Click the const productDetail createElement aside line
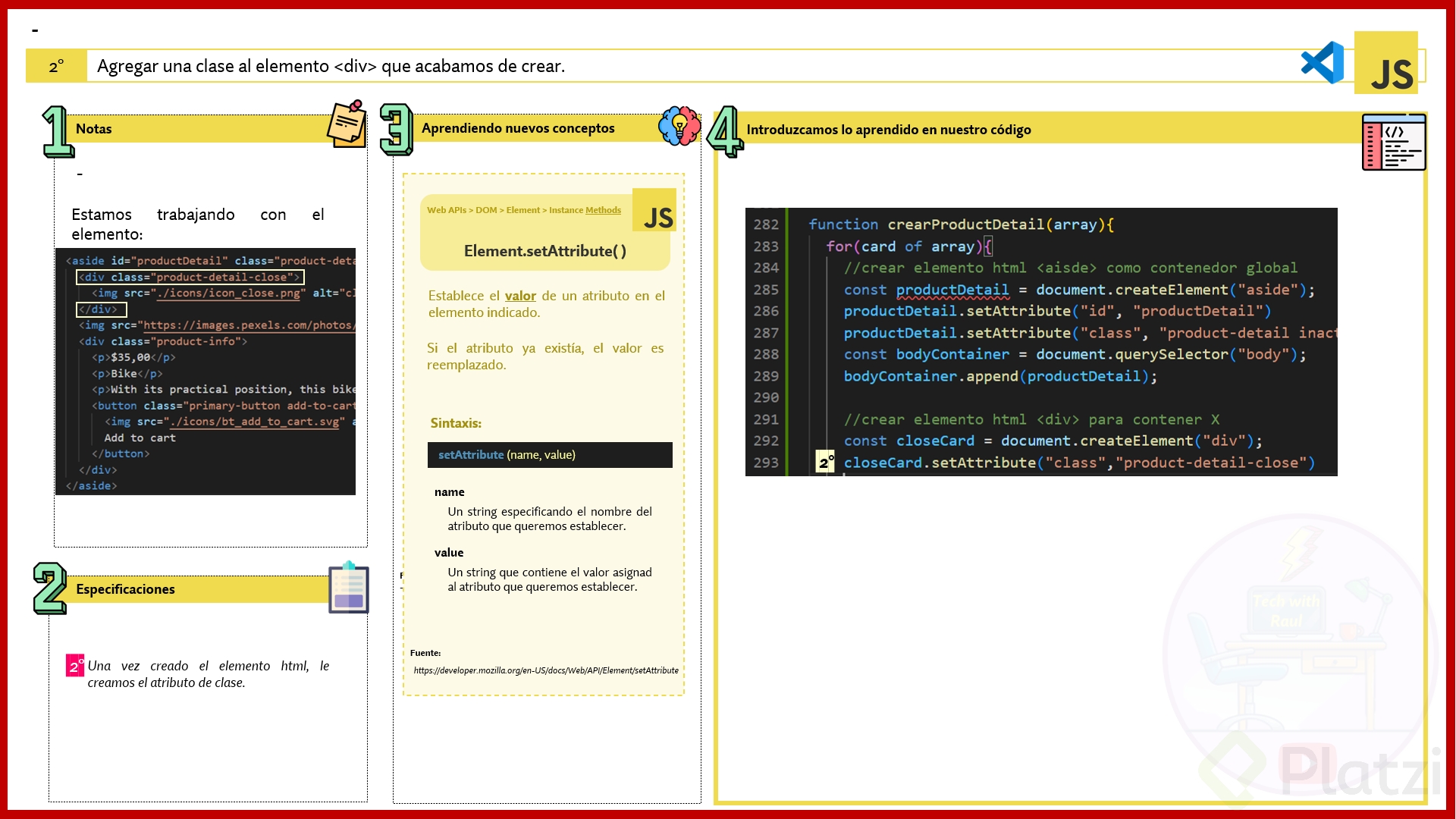 (1079, 290)
